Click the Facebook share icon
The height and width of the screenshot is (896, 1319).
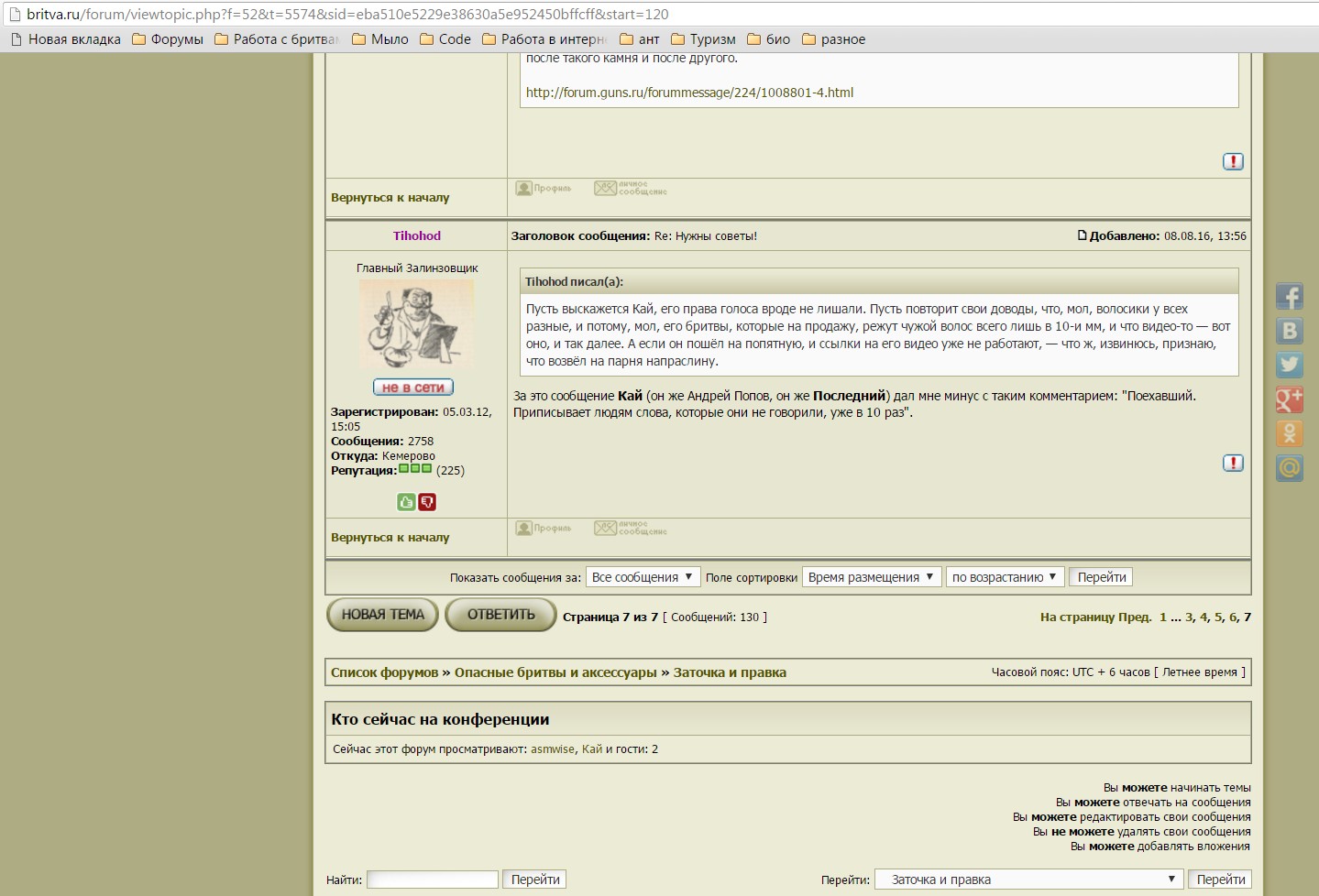point(1289,297)
